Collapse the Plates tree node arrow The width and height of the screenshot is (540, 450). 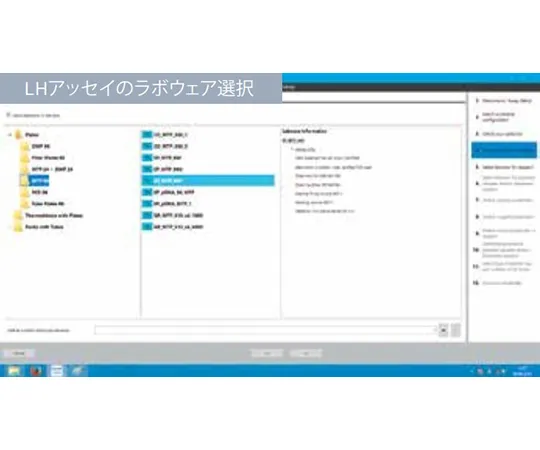[10, 135]
